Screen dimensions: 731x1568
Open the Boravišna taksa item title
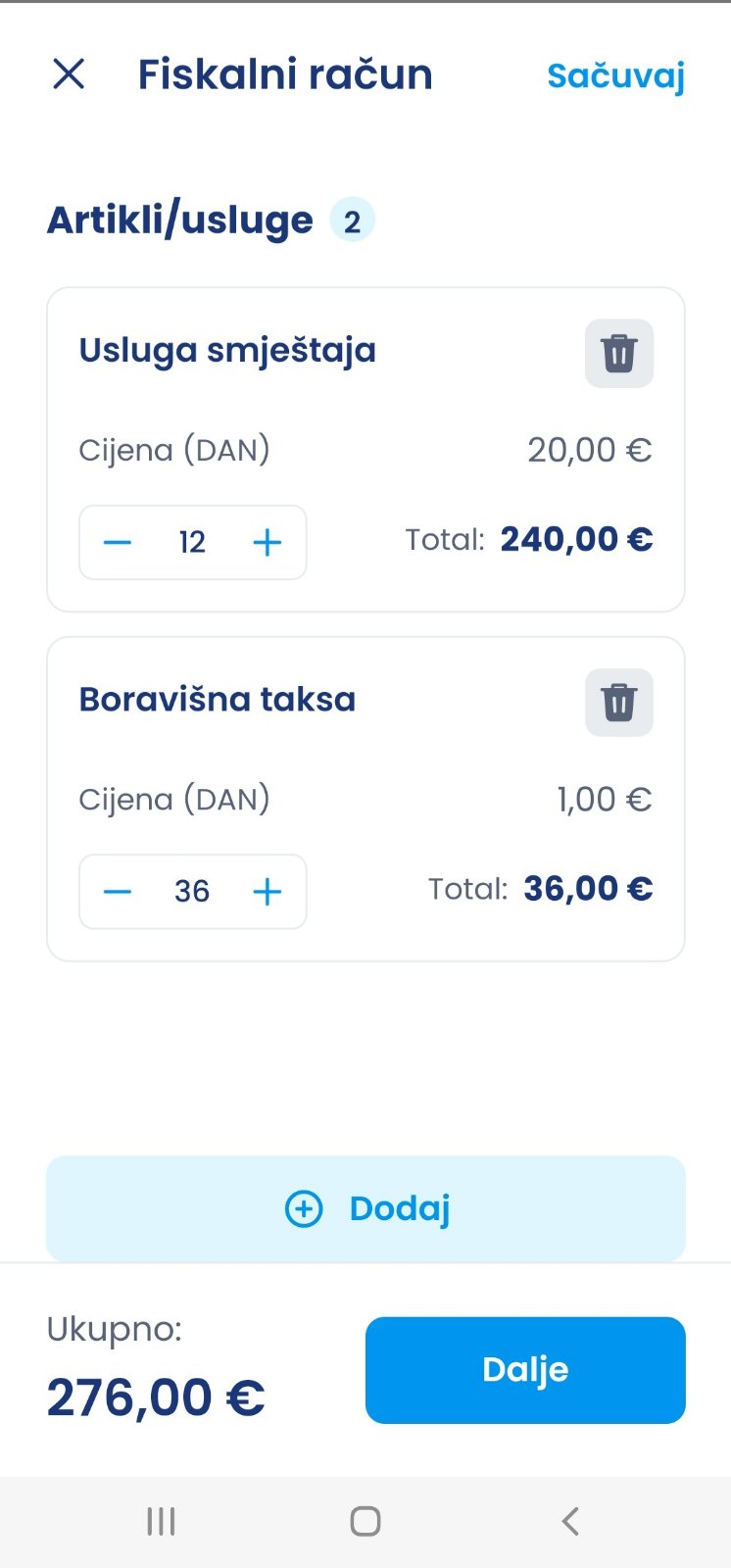click(x=218, y=700)
